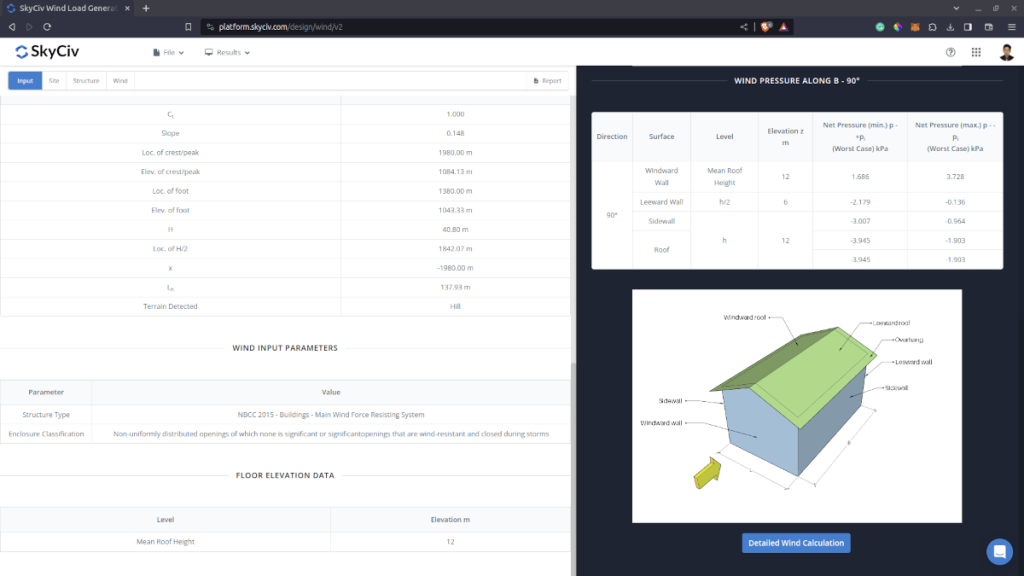This screenshot has width=1024, height=576.
Task: Open the browser hamburger menu
Action: (1011, 26)
